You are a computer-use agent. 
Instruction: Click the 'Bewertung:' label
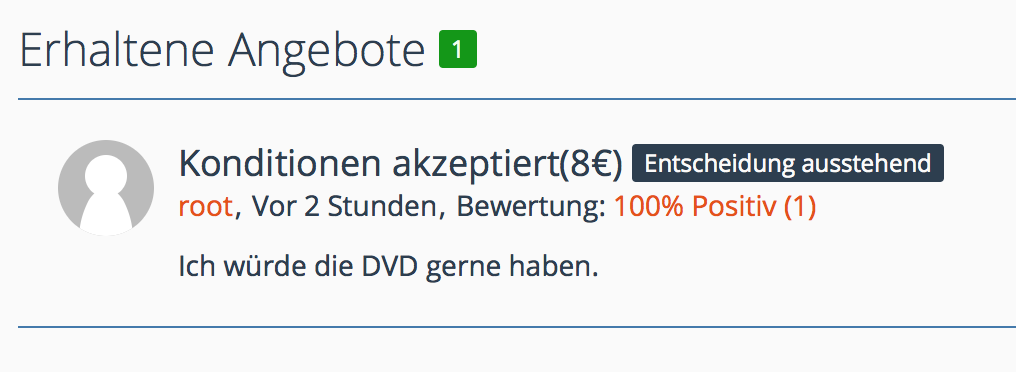click(x=531, y=207)
